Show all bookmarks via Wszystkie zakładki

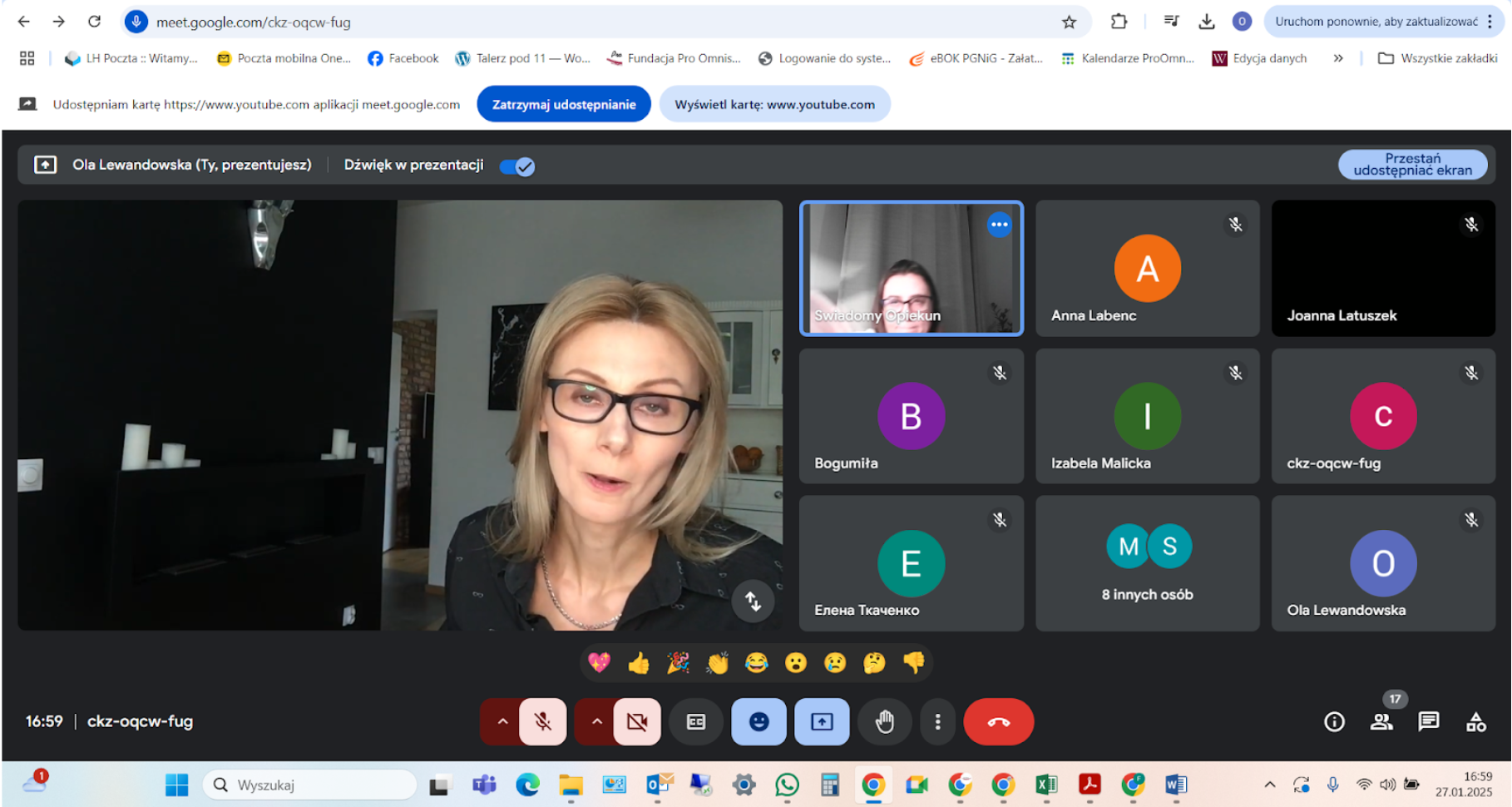click(x=1438, y=58)
